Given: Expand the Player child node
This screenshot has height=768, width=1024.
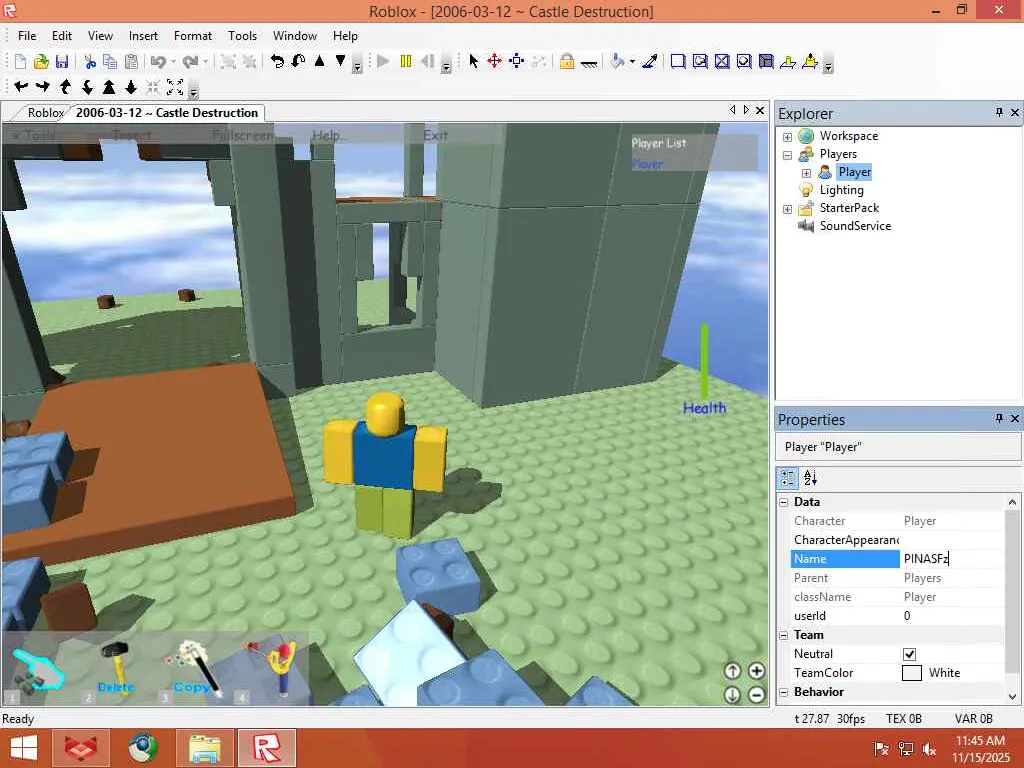Looking at the screenshot, I should (807, 173).
